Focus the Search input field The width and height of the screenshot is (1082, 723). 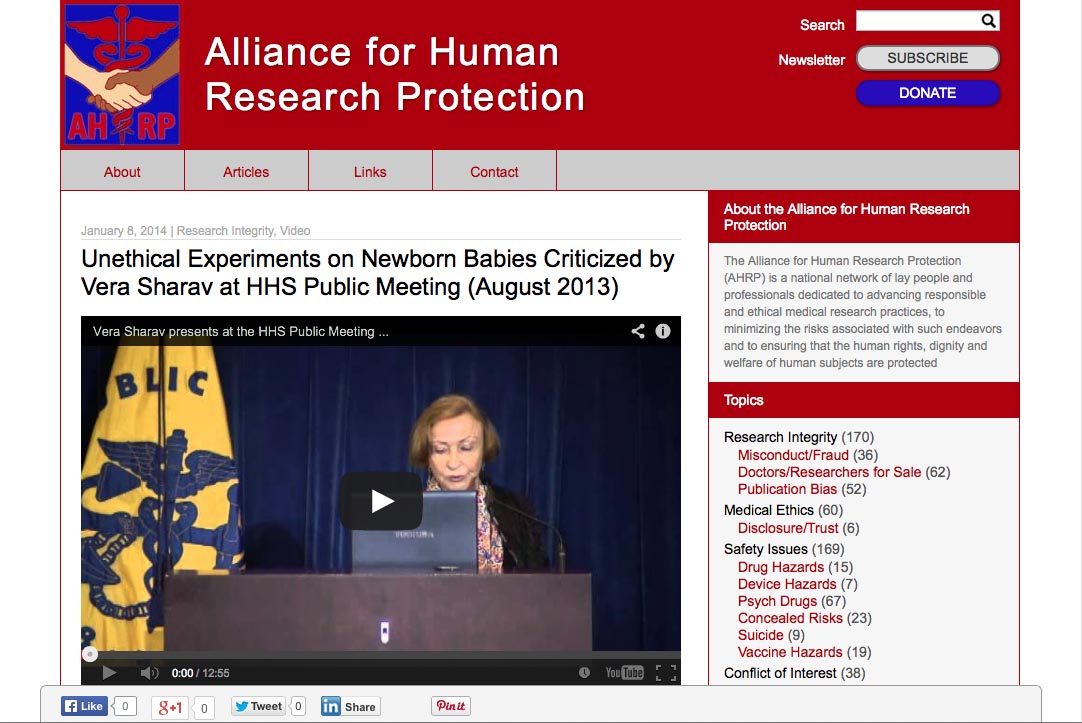918,21
